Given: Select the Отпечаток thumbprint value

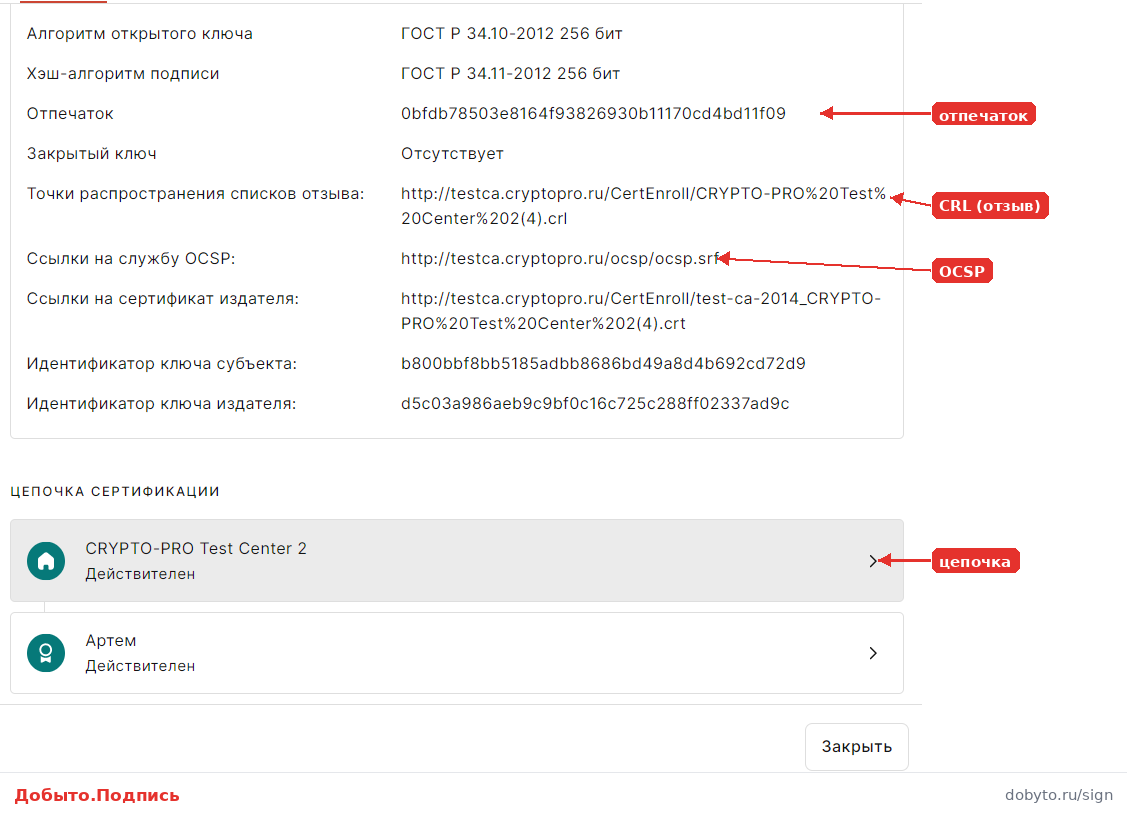Looking at the screenshot, I should pyautogui.click(x=593, y=114).
